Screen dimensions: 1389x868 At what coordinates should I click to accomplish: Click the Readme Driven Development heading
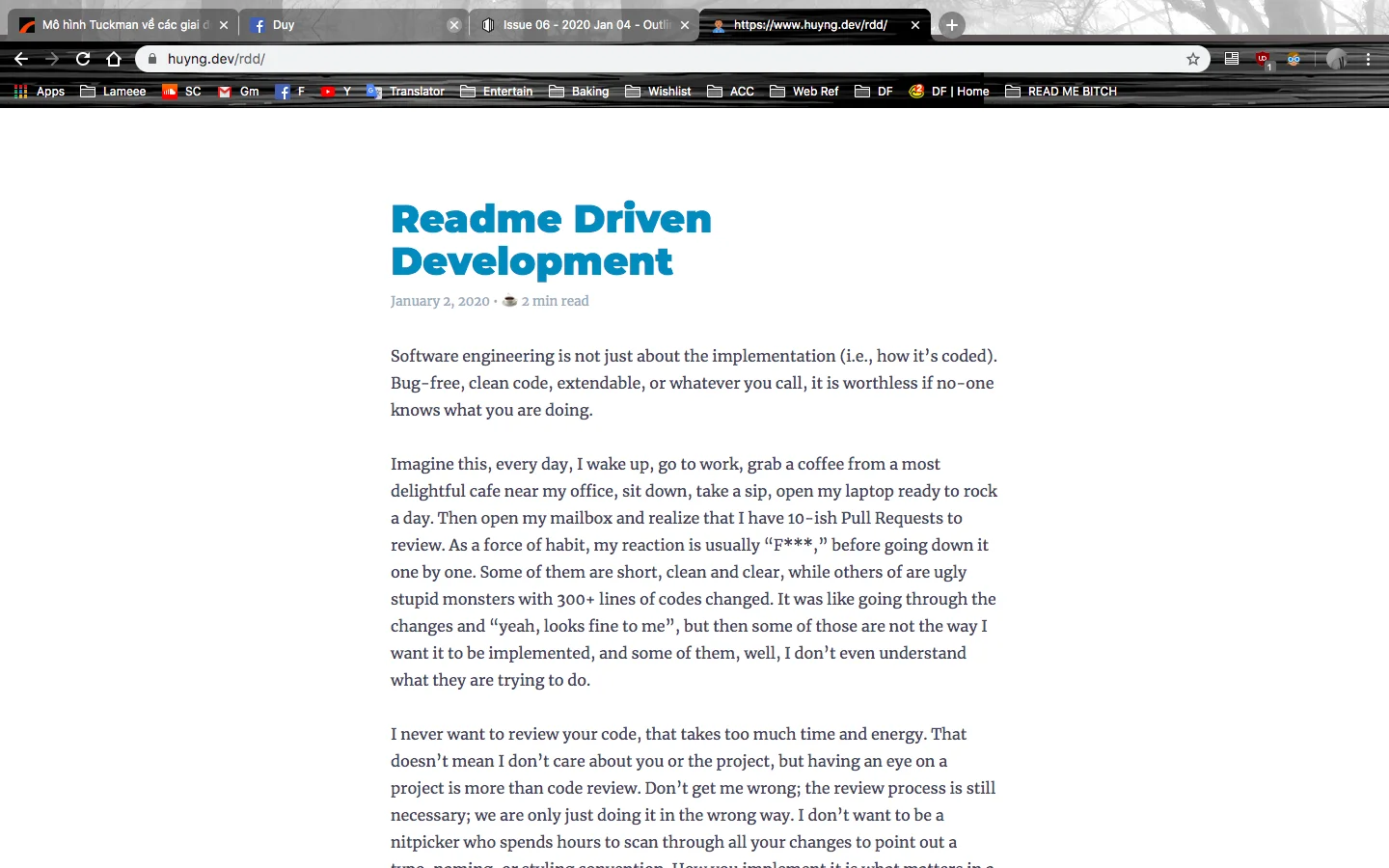point(551,240)
